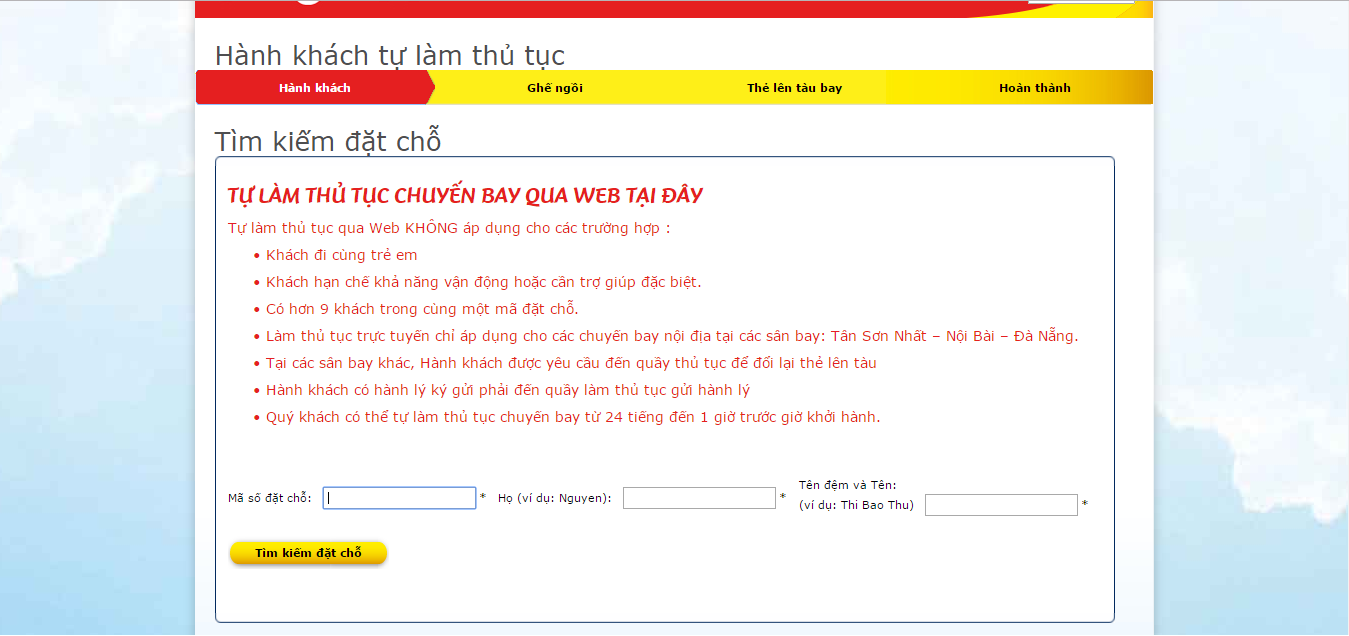Click the asterisk next to Mã số đặt chỗ
The height and width of the screenshot is (636, 1349).
pos(484,497)
